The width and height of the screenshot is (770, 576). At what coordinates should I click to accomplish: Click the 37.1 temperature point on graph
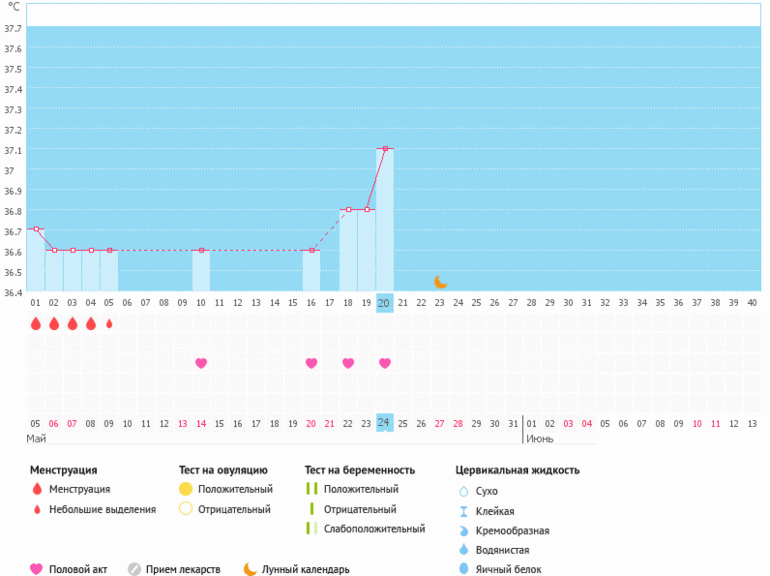point(385,149)
